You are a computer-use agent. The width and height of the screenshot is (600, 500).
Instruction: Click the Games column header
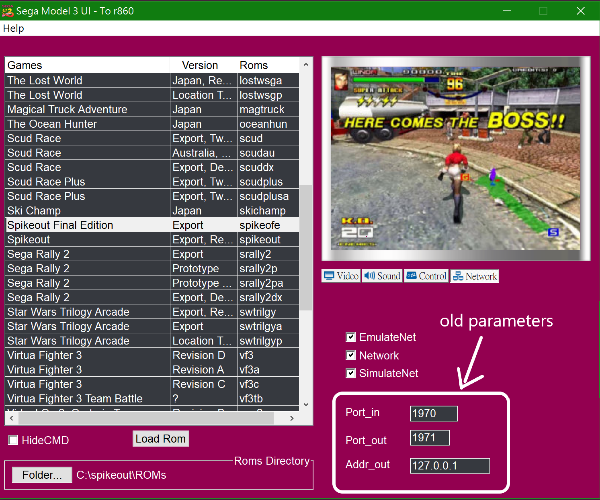point(87,65)
